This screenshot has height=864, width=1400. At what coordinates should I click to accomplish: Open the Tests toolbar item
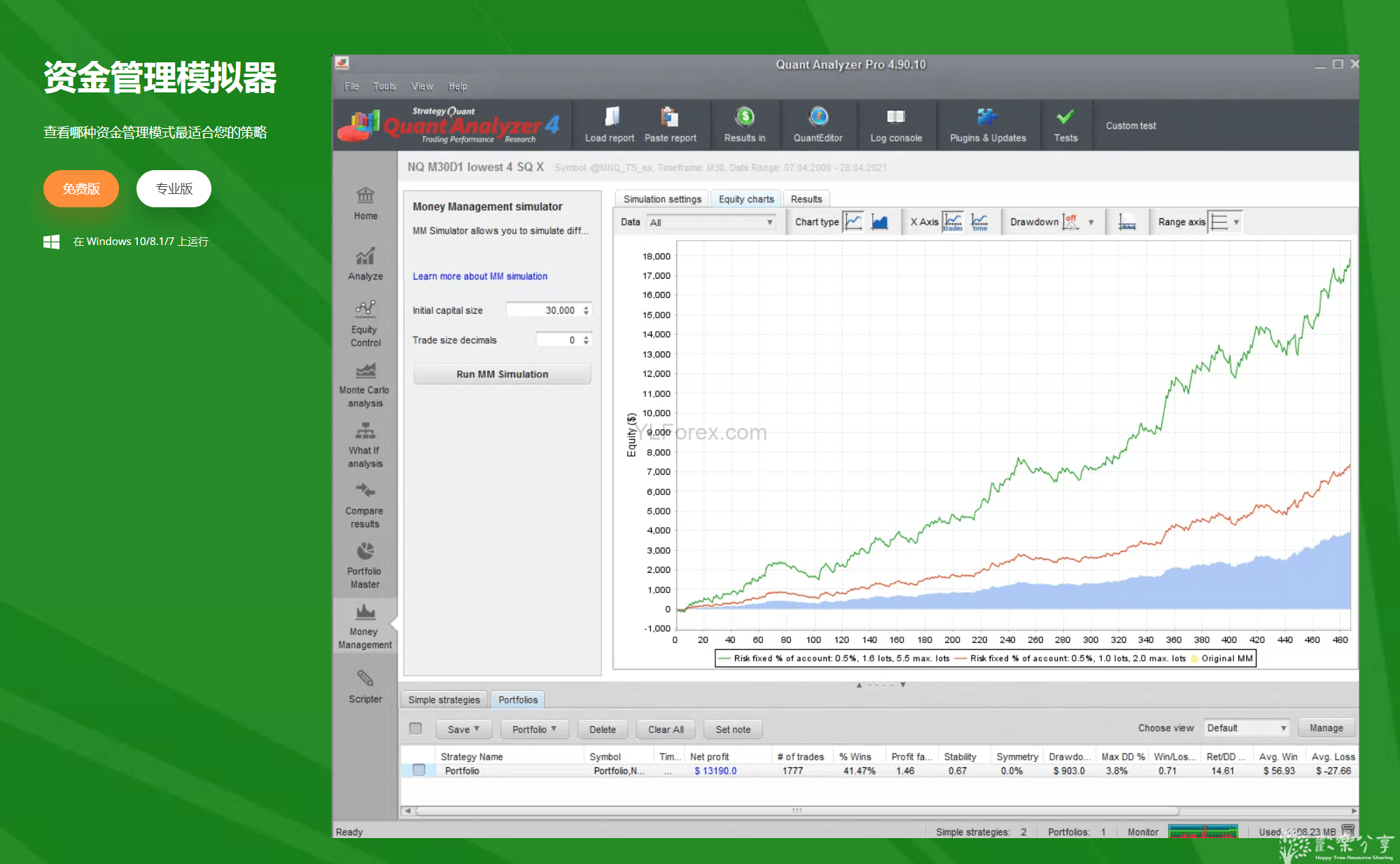pyautogui.click(x=1065, y=125)
